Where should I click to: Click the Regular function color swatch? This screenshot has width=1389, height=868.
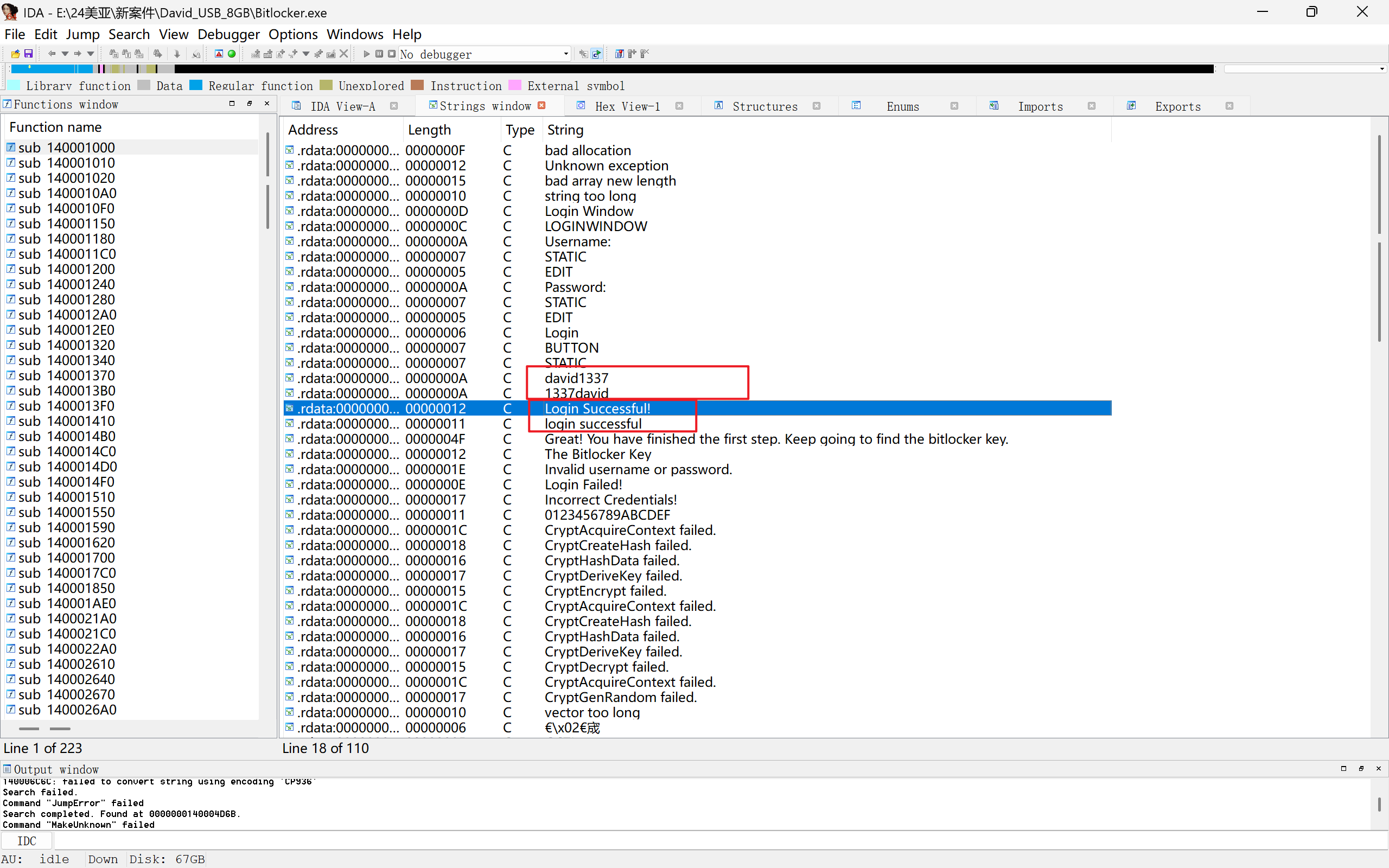coord(196,86)
